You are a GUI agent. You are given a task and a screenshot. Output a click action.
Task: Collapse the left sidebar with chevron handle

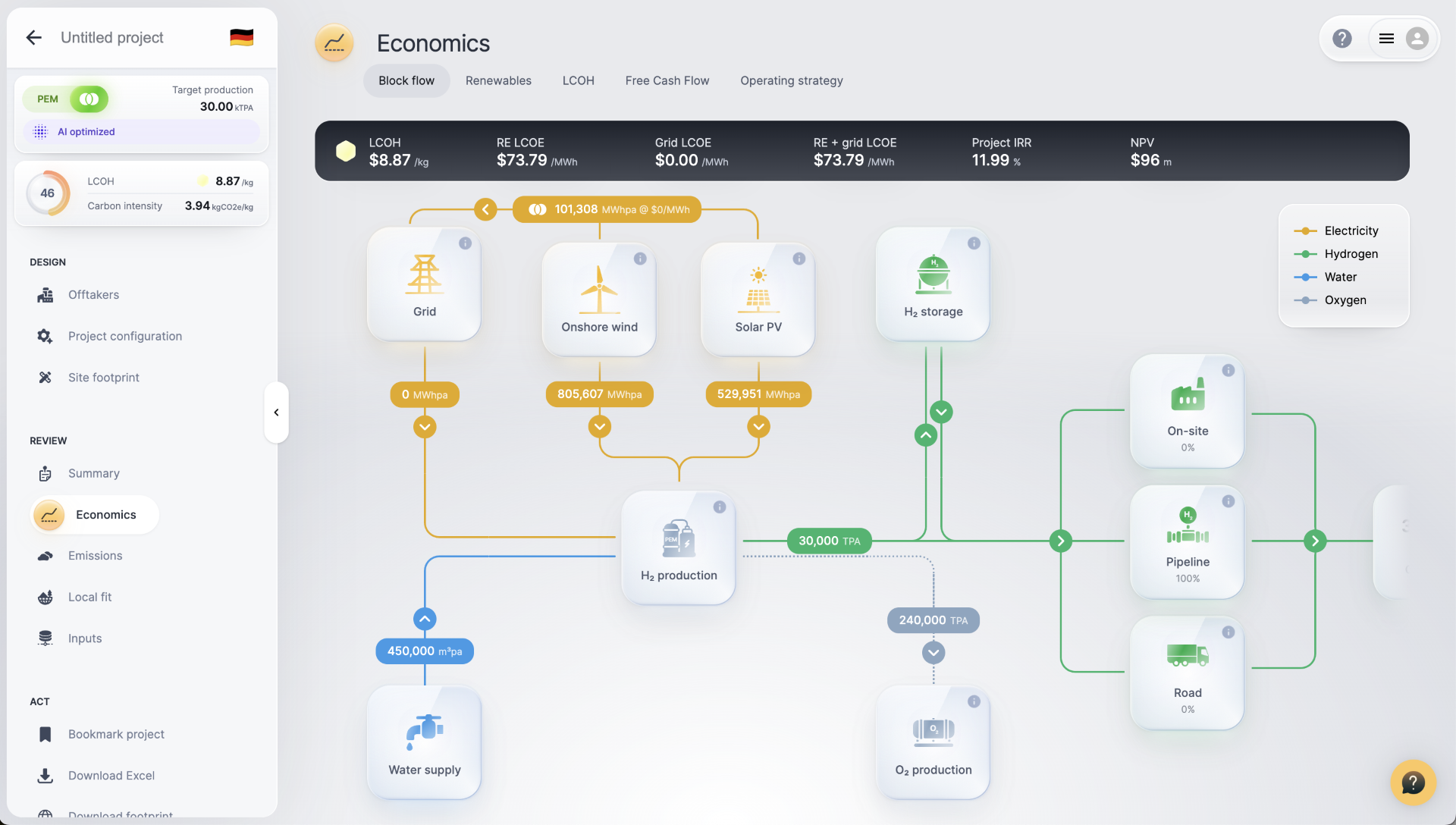(x=276, y=412)
